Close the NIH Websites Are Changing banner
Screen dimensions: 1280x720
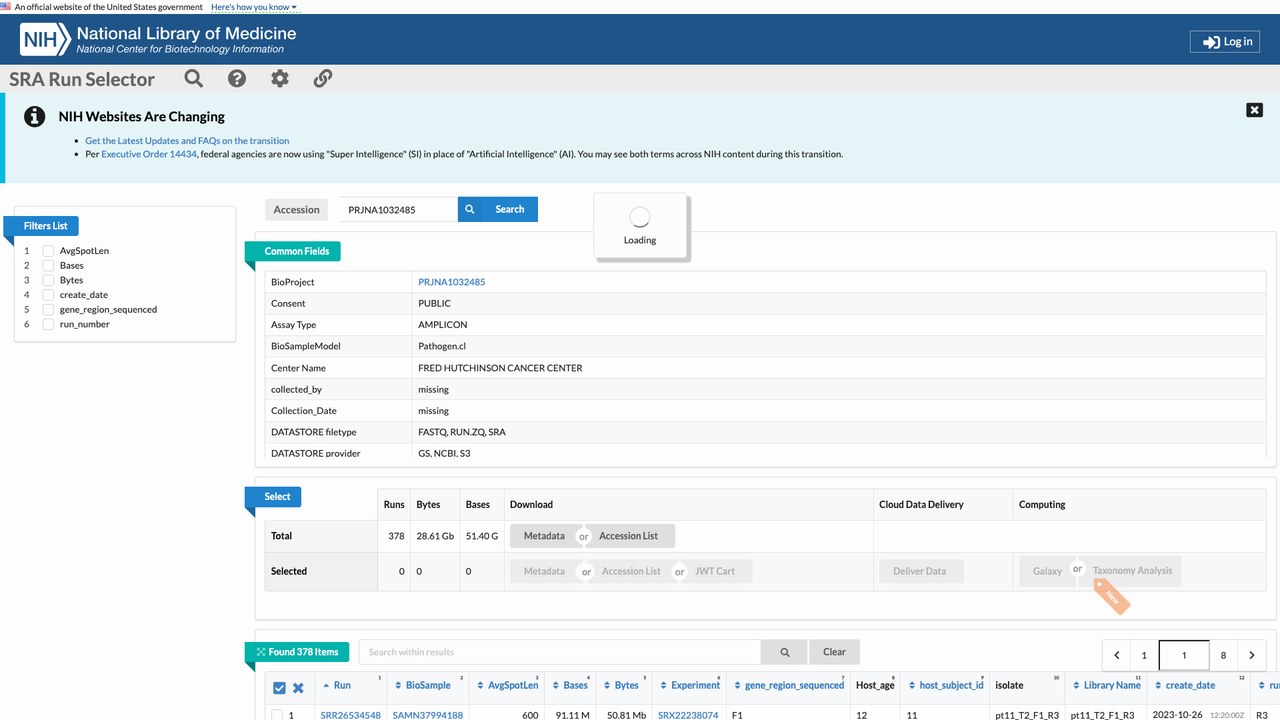(x=1254, y=110)
